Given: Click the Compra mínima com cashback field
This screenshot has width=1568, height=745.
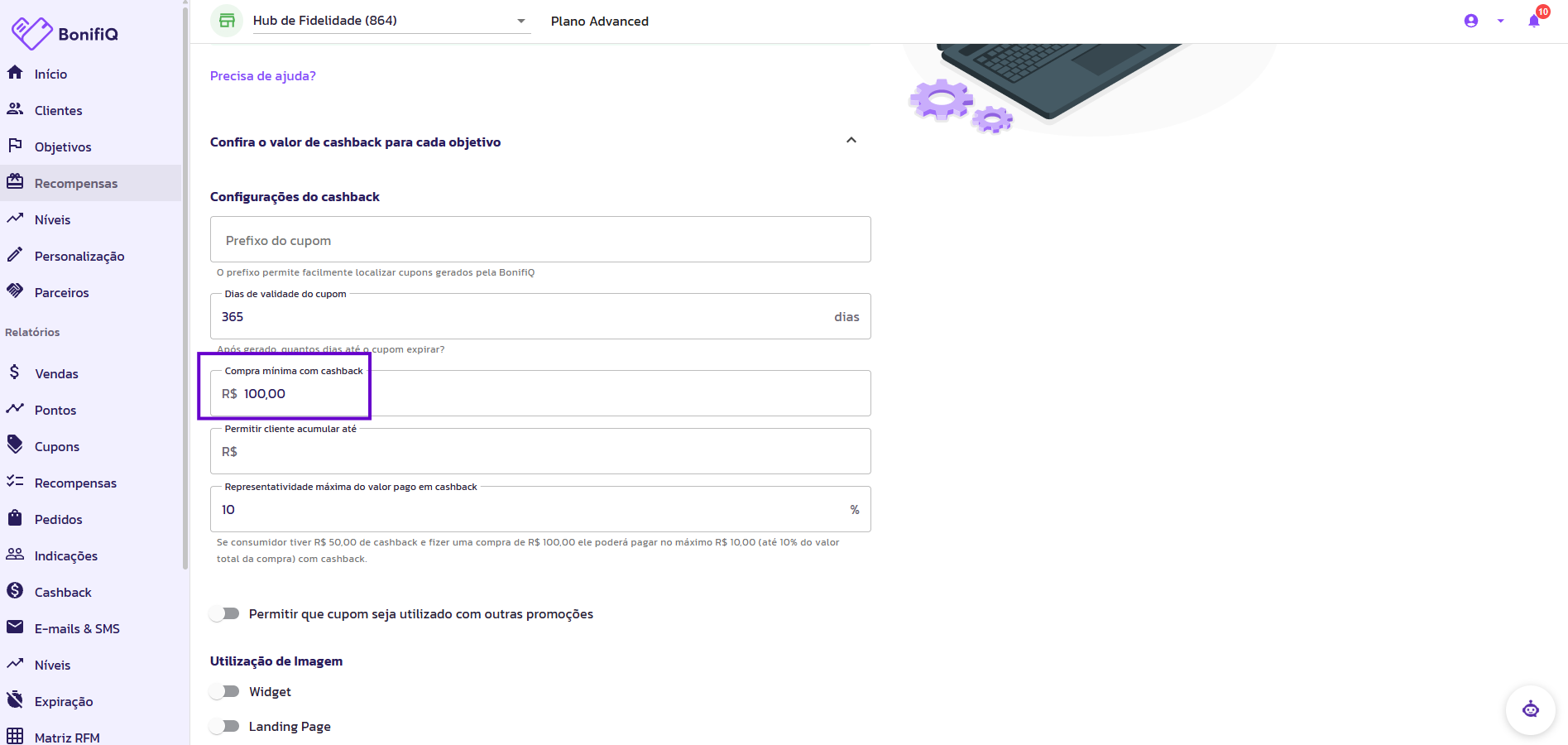Looking at the screenshot, I should [x=540, y=393].
